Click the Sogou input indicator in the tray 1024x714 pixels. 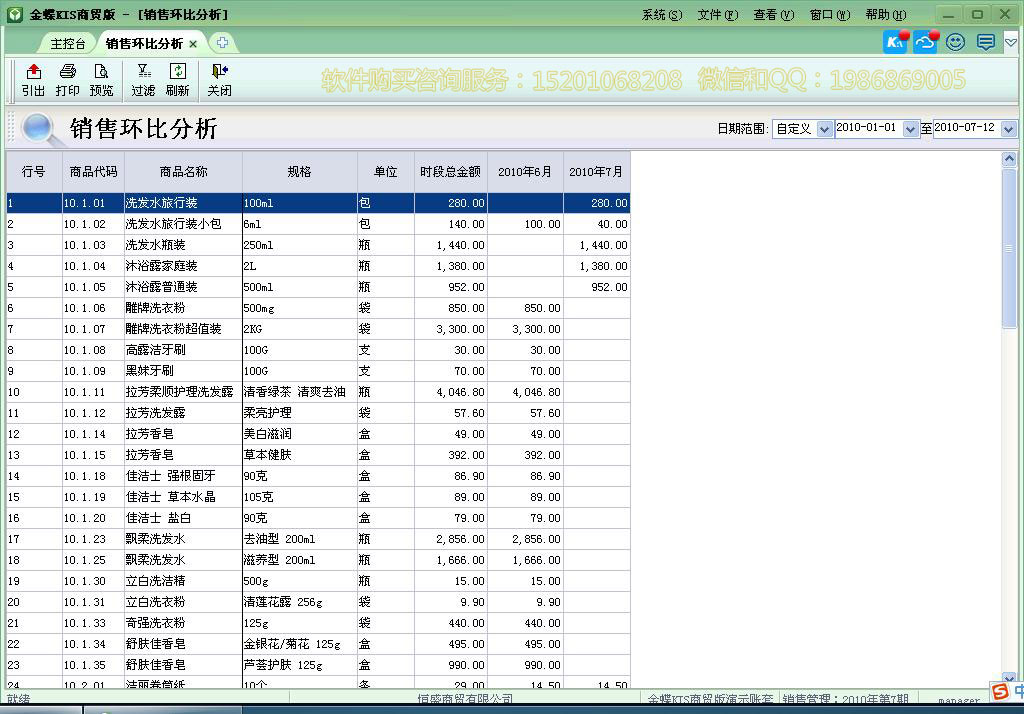click(998, 691)
